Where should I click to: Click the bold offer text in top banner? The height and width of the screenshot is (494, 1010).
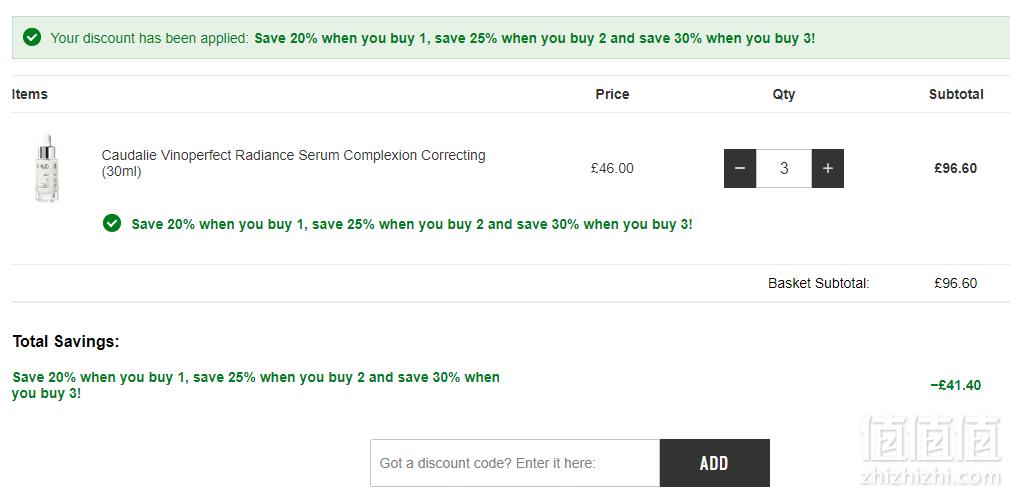[535, 38]
